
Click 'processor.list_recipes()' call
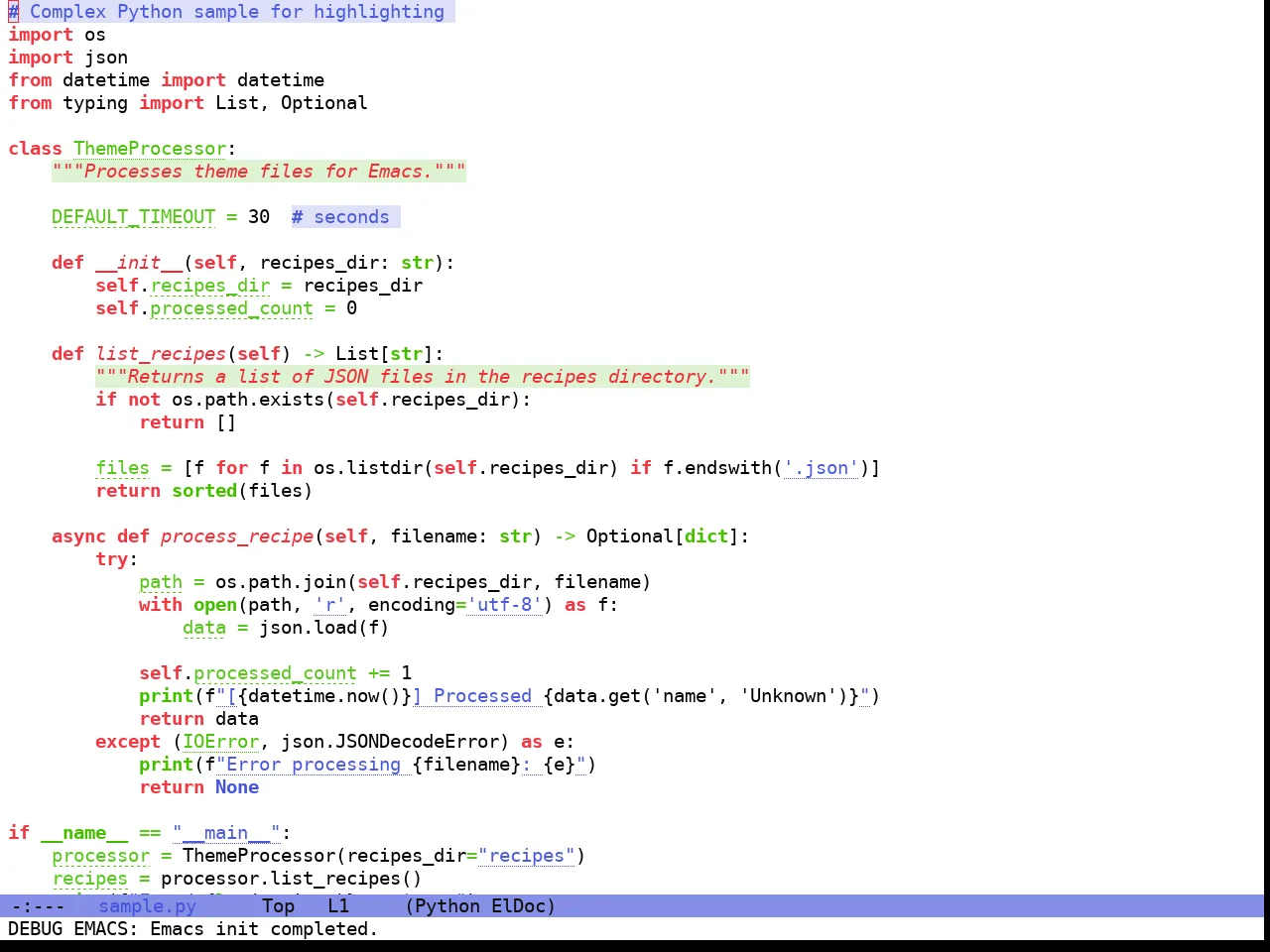click(292, 879)
